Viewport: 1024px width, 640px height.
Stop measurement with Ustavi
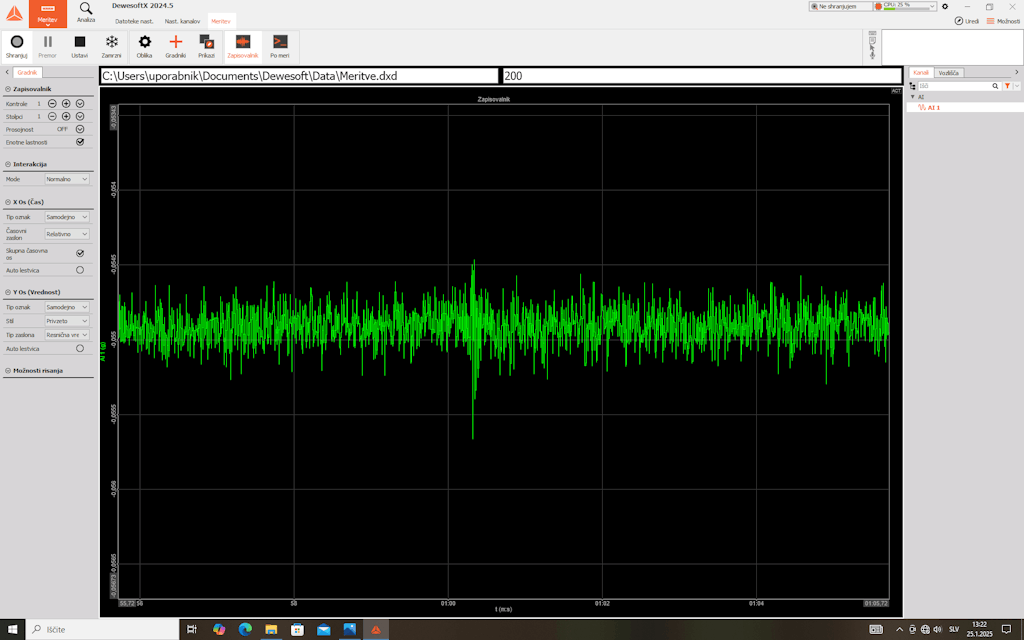80,47
